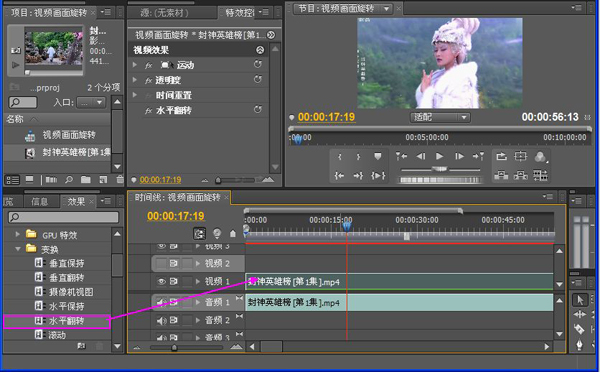Image resolution: width=600 pixels, height=372 pixels.
Task: Open the program monitor sequence dropdown
Action: coord(387,9)
